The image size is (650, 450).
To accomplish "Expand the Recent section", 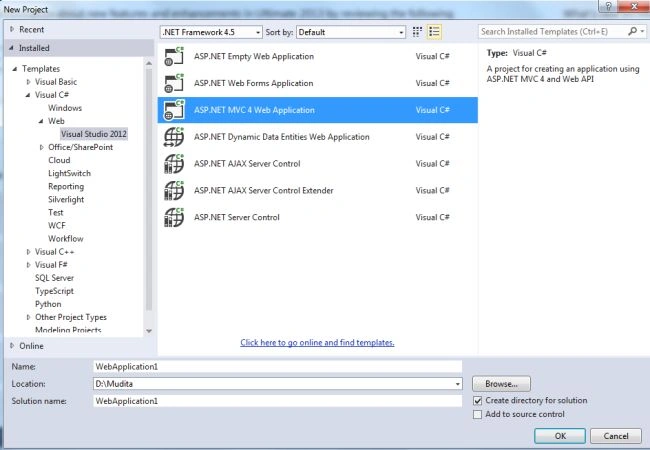I will click(x=12, y=29).
